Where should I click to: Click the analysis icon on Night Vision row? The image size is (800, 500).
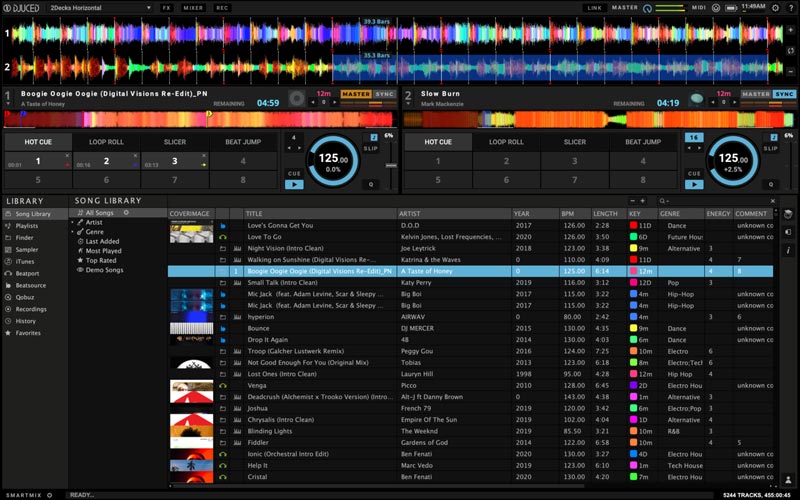pyautogui.click(x=237, y=248)
